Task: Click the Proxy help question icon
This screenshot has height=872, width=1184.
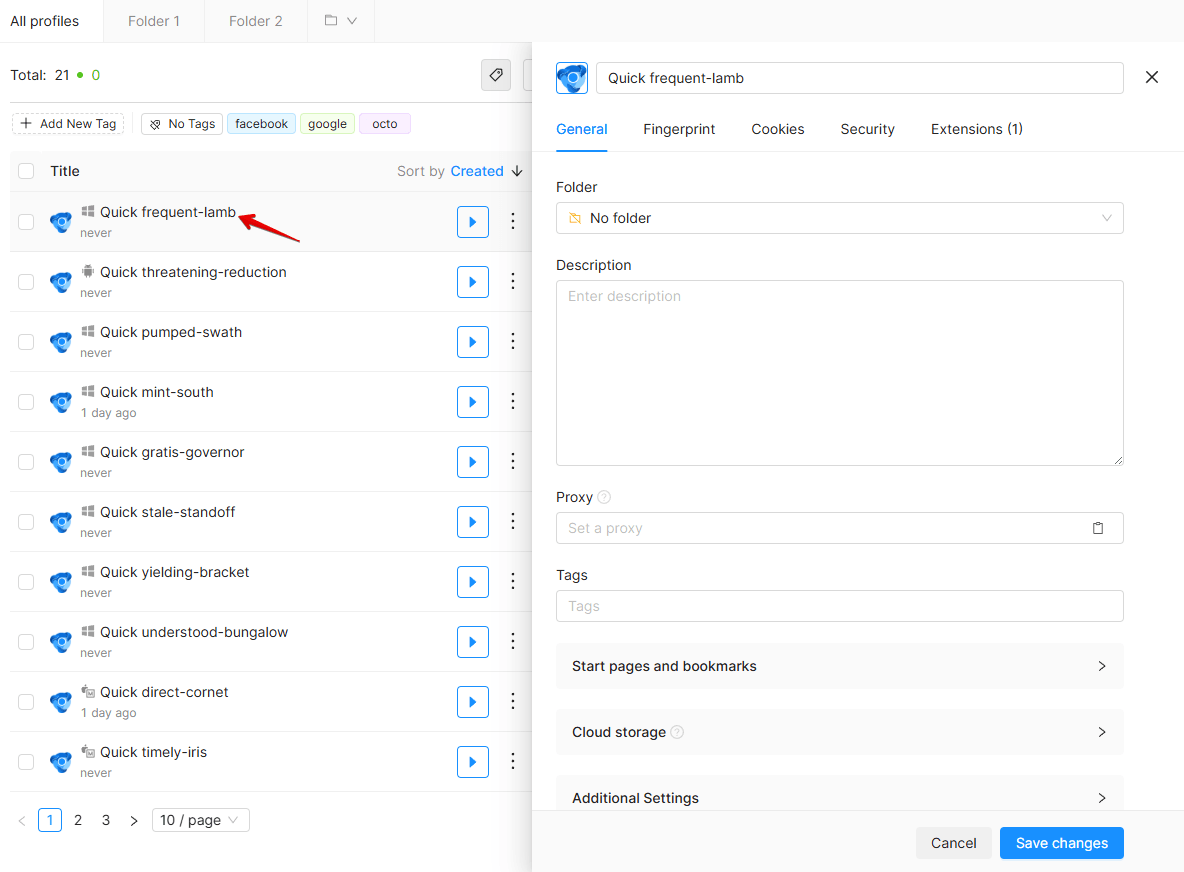Action: pyautogui.click(x=604, y=498)
